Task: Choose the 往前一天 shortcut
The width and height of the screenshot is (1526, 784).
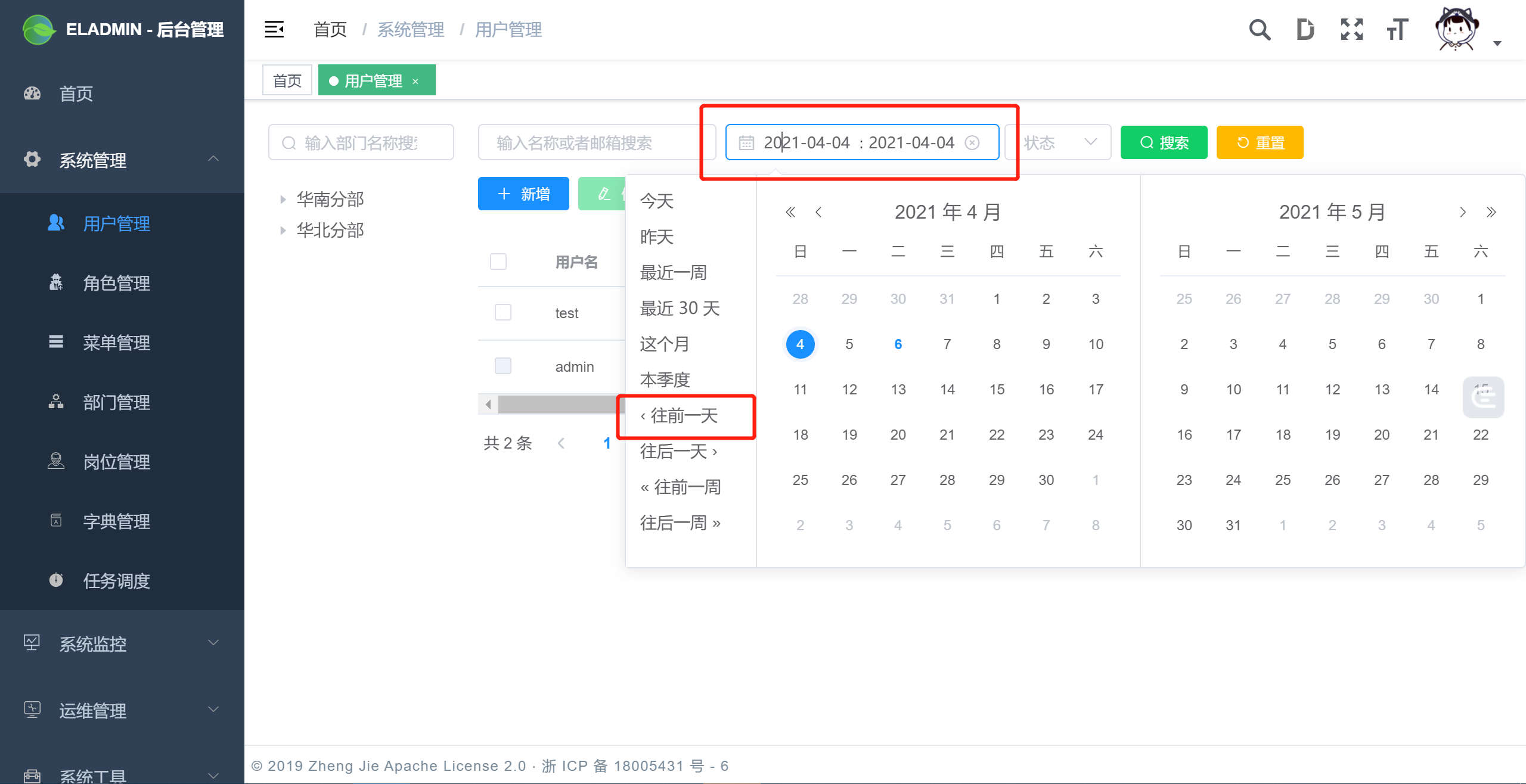Action: (x=679, y=415)
